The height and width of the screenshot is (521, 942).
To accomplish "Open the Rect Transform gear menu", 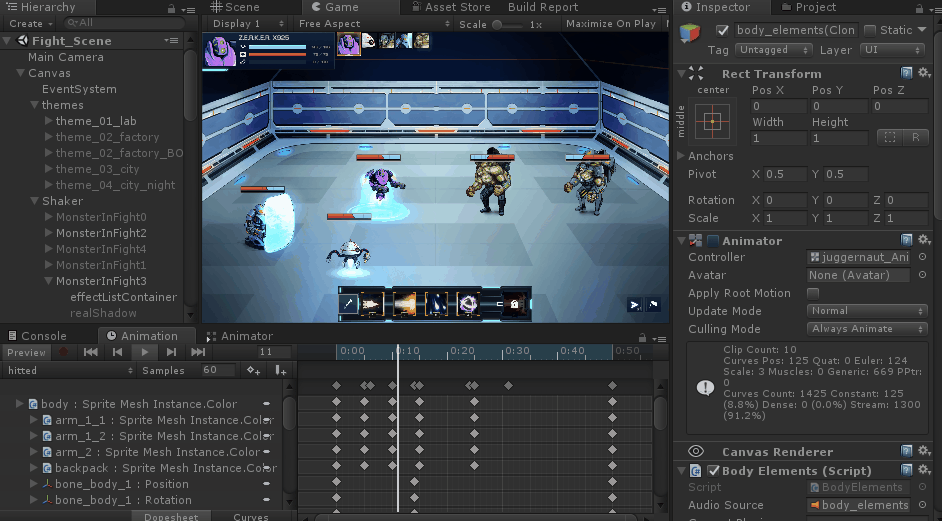I will pyautogui.click(x=924, y=74).
